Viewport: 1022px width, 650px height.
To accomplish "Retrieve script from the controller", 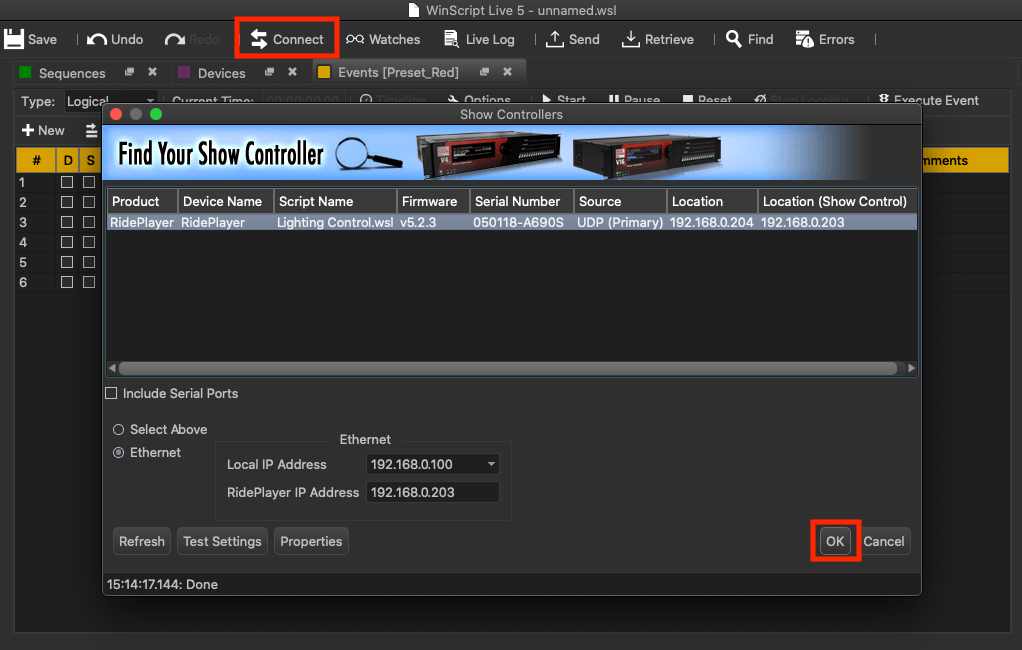I will [657, 39].
